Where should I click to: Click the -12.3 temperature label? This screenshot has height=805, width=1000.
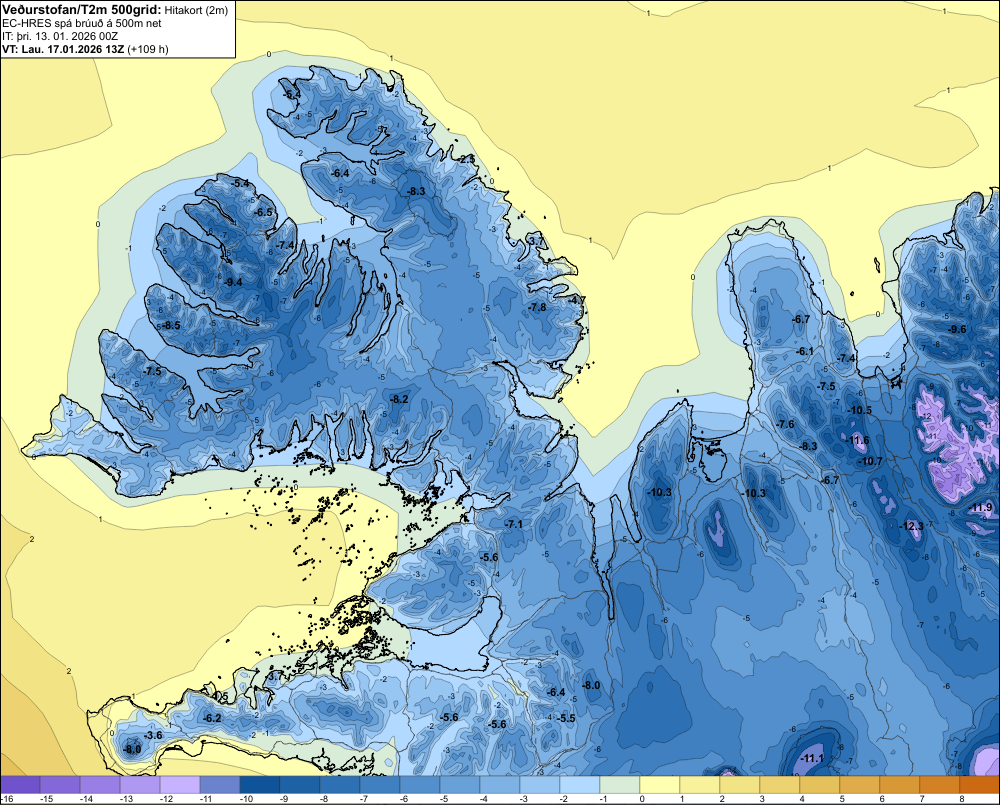(x=911, y=526)
